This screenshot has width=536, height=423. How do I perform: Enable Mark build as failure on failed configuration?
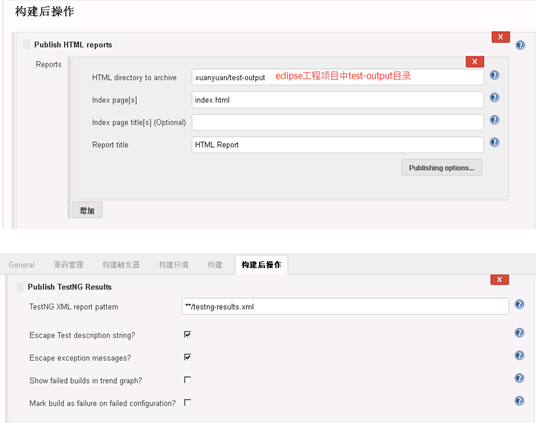pos(187,402)
